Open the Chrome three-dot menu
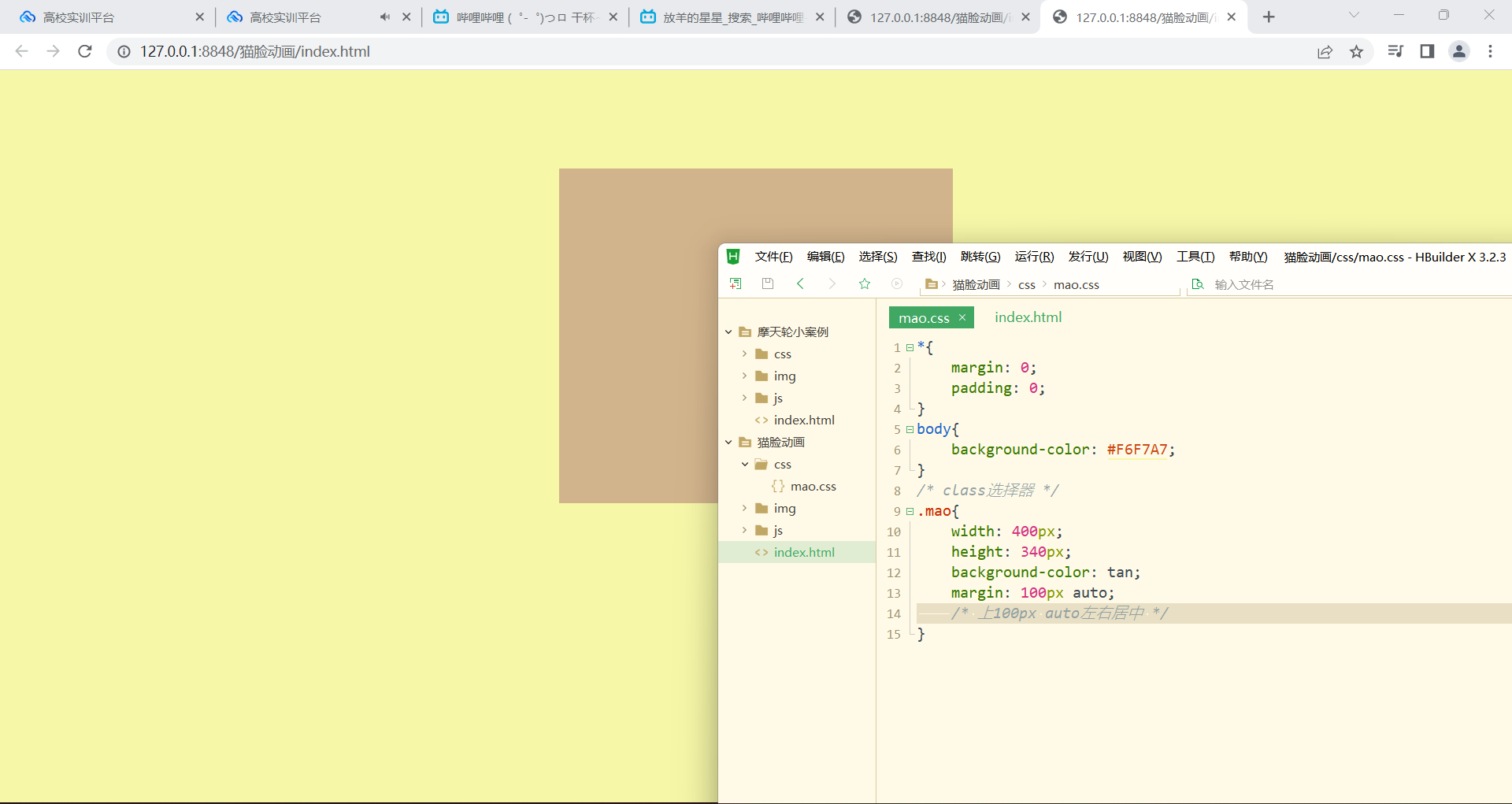1512x804 pixels. pos(1490,51)
